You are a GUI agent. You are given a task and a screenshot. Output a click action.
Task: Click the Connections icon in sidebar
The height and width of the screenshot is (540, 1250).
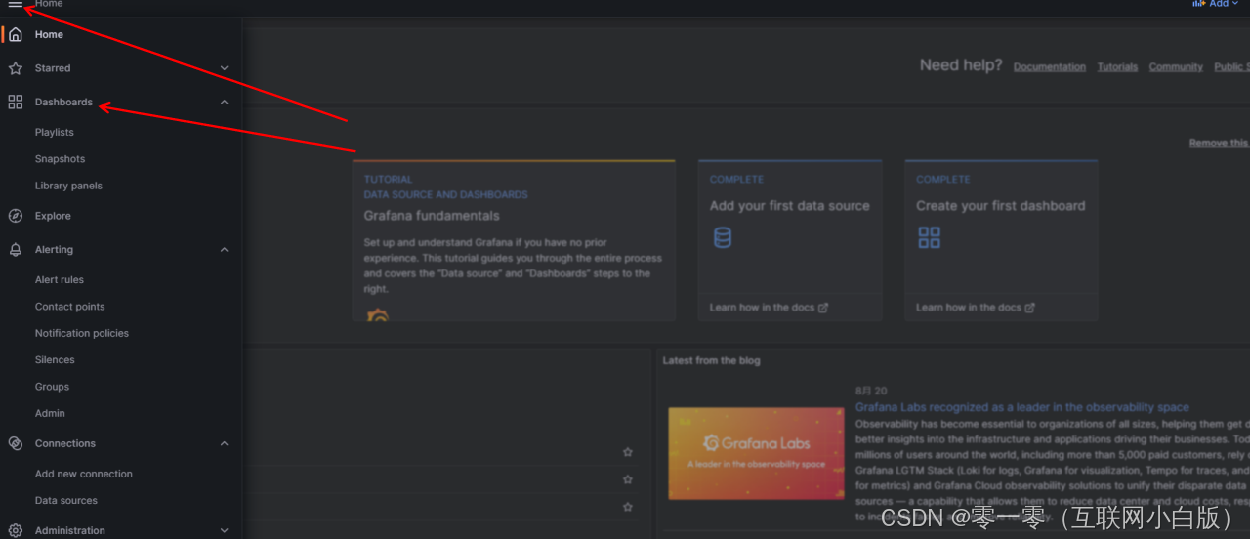point(15,443)
